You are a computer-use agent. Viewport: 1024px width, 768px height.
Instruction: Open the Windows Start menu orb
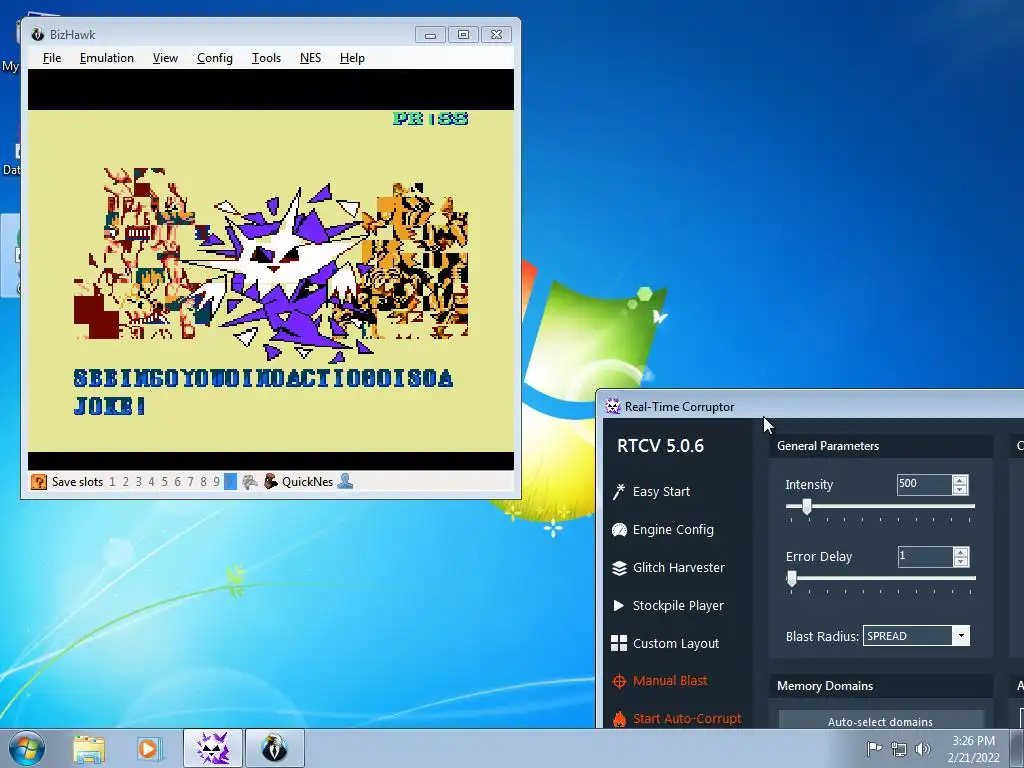27,748
